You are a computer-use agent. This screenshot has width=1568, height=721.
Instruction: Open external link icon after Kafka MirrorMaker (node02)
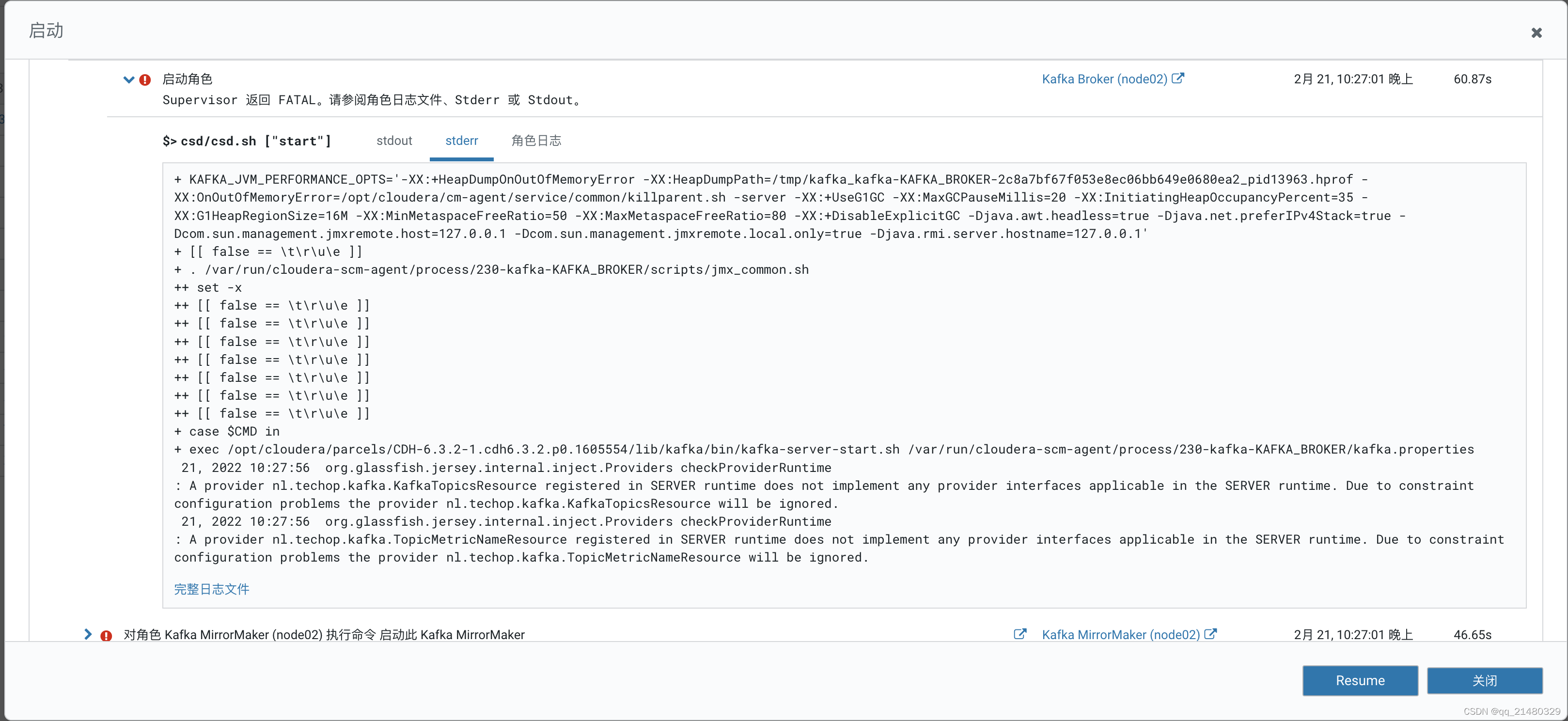coord(1211,634)
